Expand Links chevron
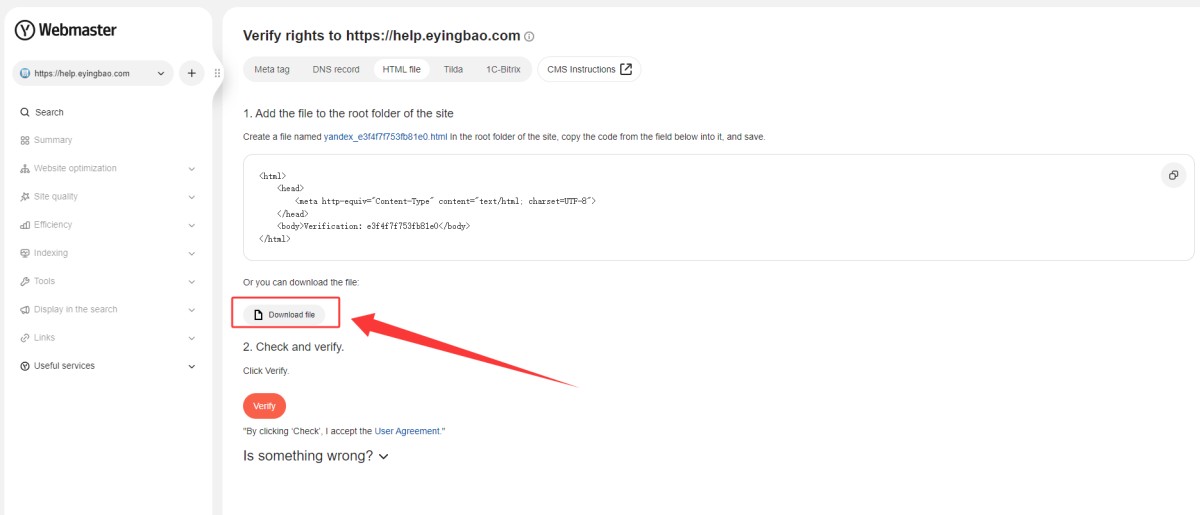Viewport: 1200px width, 515px height. click(x=191, y=338)
